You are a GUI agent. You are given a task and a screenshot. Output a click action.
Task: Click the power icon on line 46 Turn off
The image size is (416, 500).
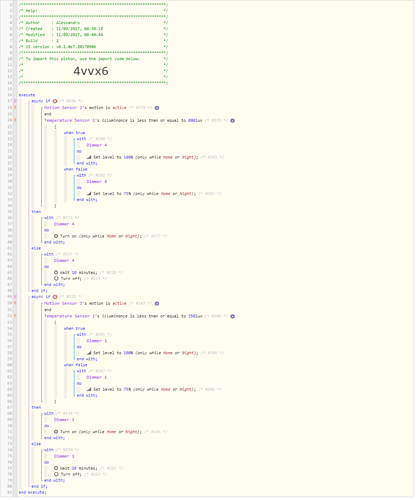(56, 278)
